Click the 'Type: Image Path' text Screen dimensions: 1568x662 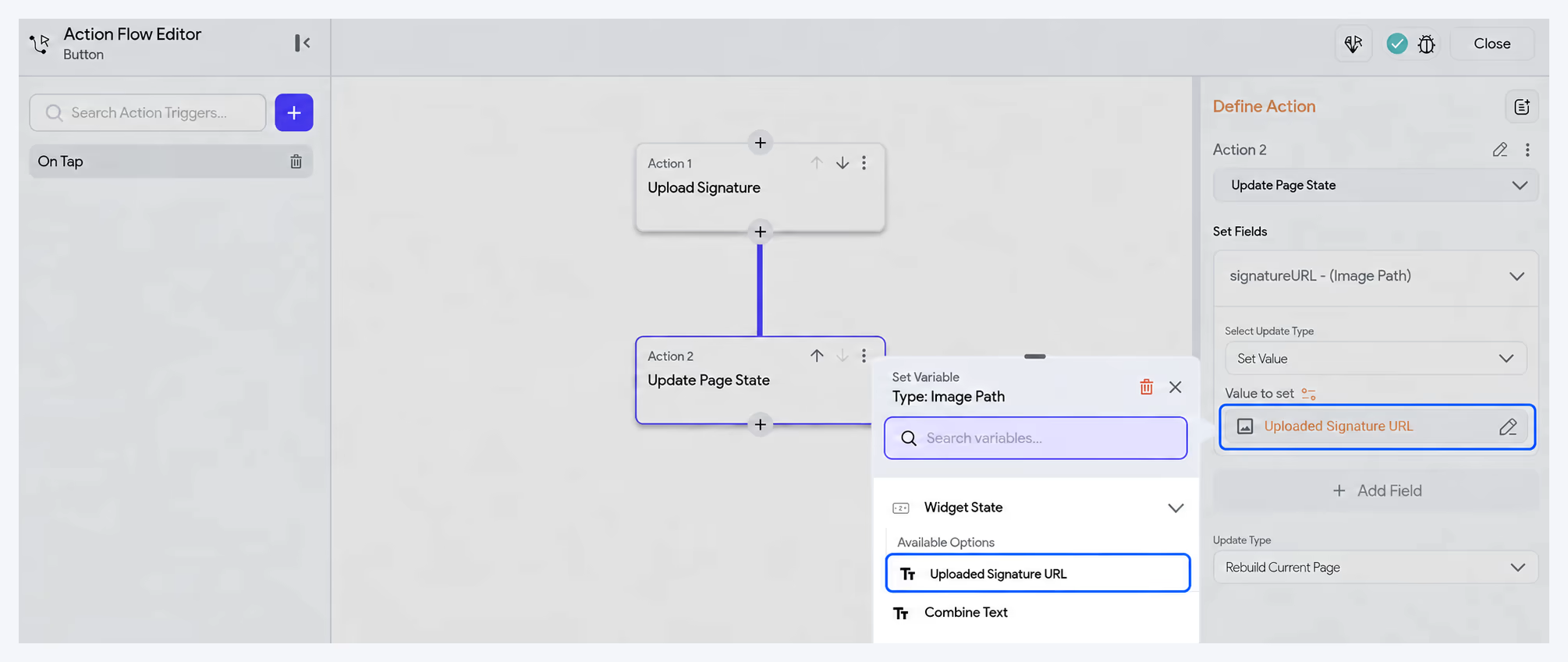pos(949,396)
